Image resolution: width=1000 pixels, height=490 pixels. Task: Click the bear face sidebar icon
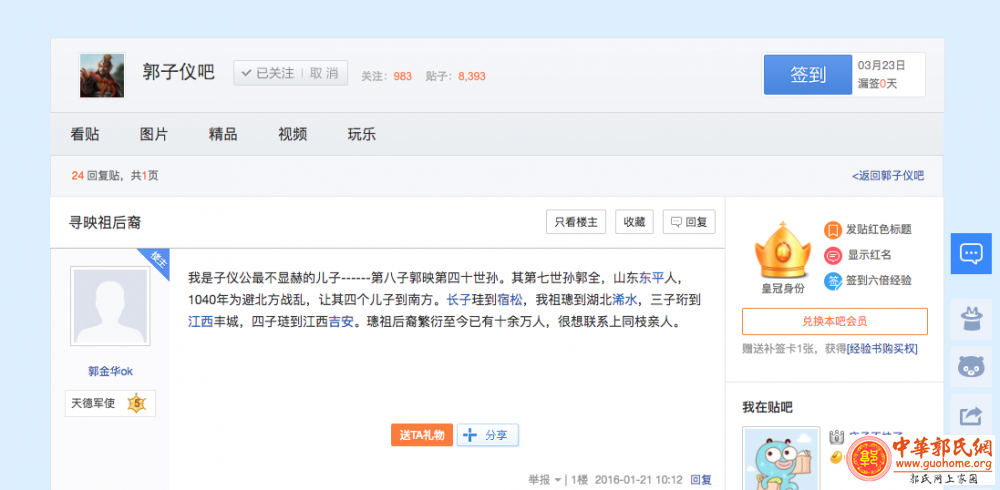pos(970,367)
